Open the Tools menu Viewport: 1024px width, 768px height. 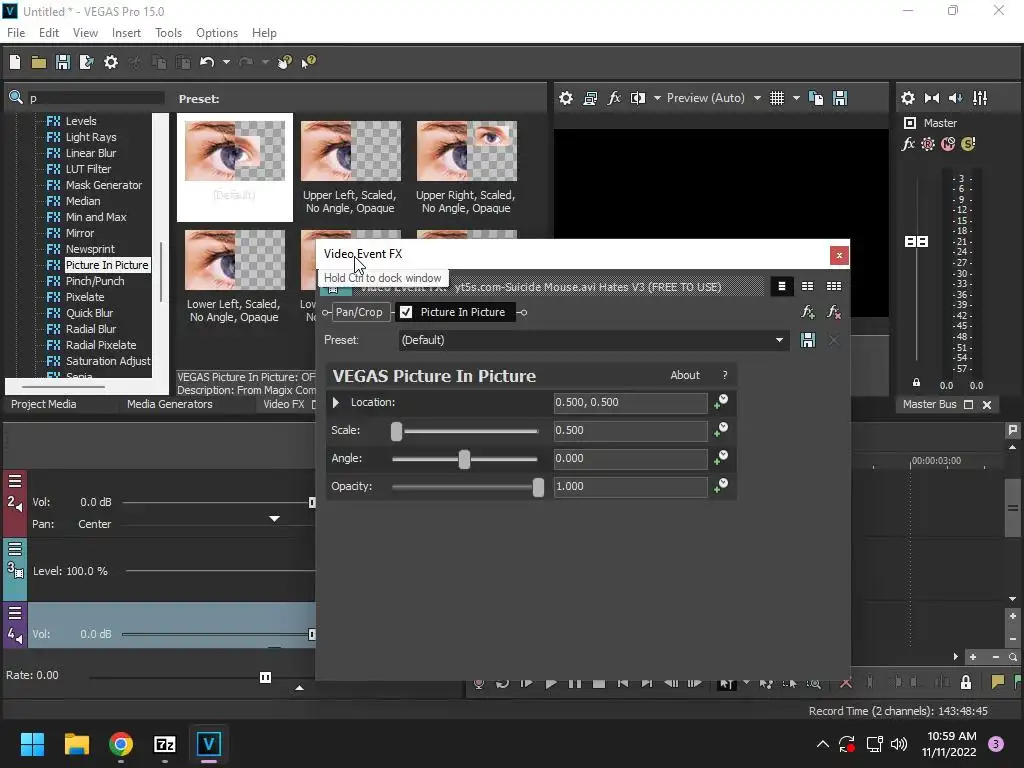[168, 33]
